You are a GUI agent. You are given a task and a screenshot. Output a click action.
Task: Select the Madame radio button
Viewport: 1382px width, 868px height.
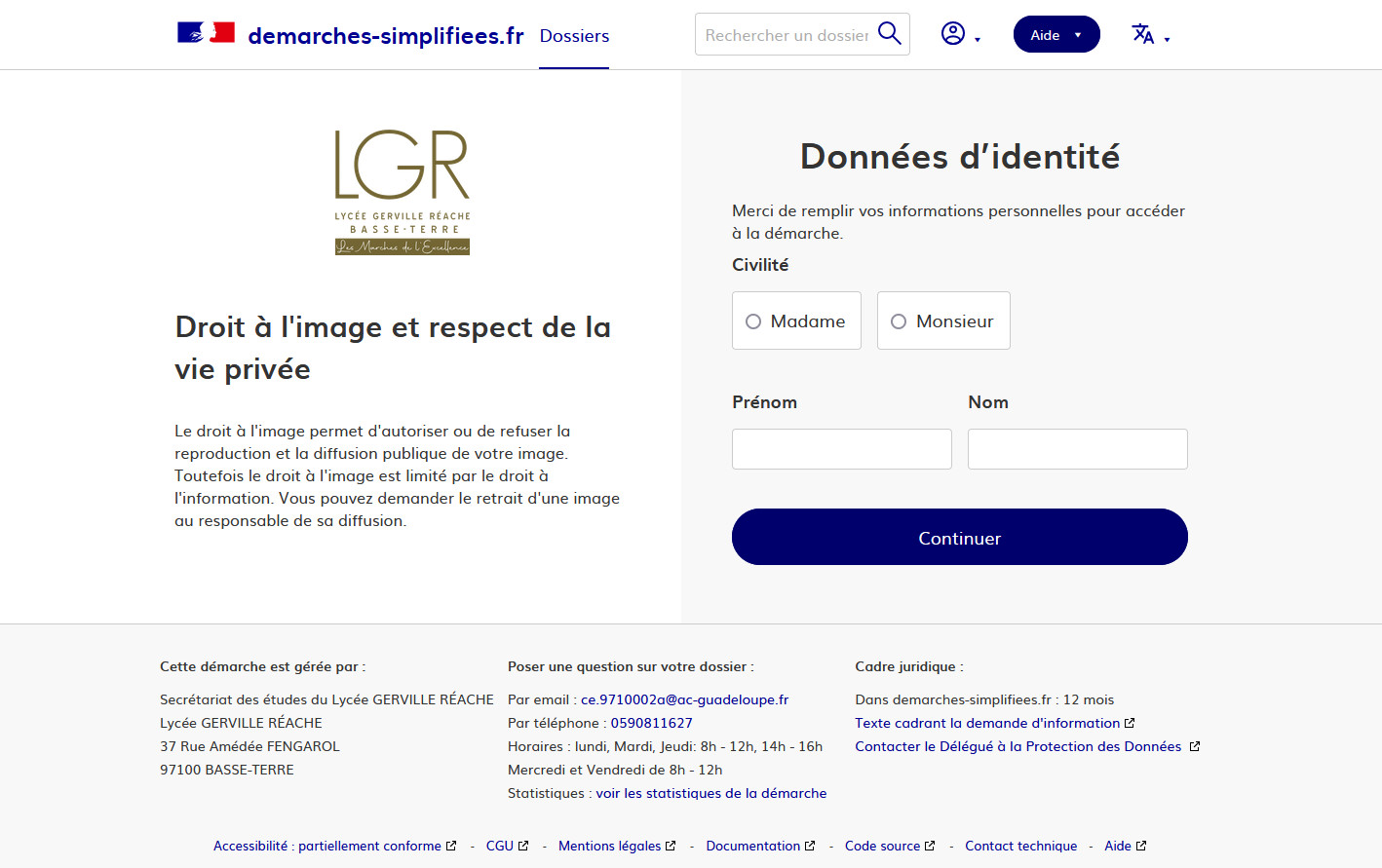(753, 321)
